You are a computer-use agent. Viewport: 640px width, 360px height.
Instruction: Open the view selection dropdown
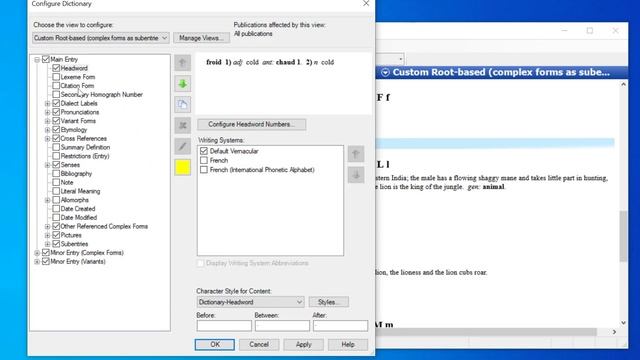(100, 38)
